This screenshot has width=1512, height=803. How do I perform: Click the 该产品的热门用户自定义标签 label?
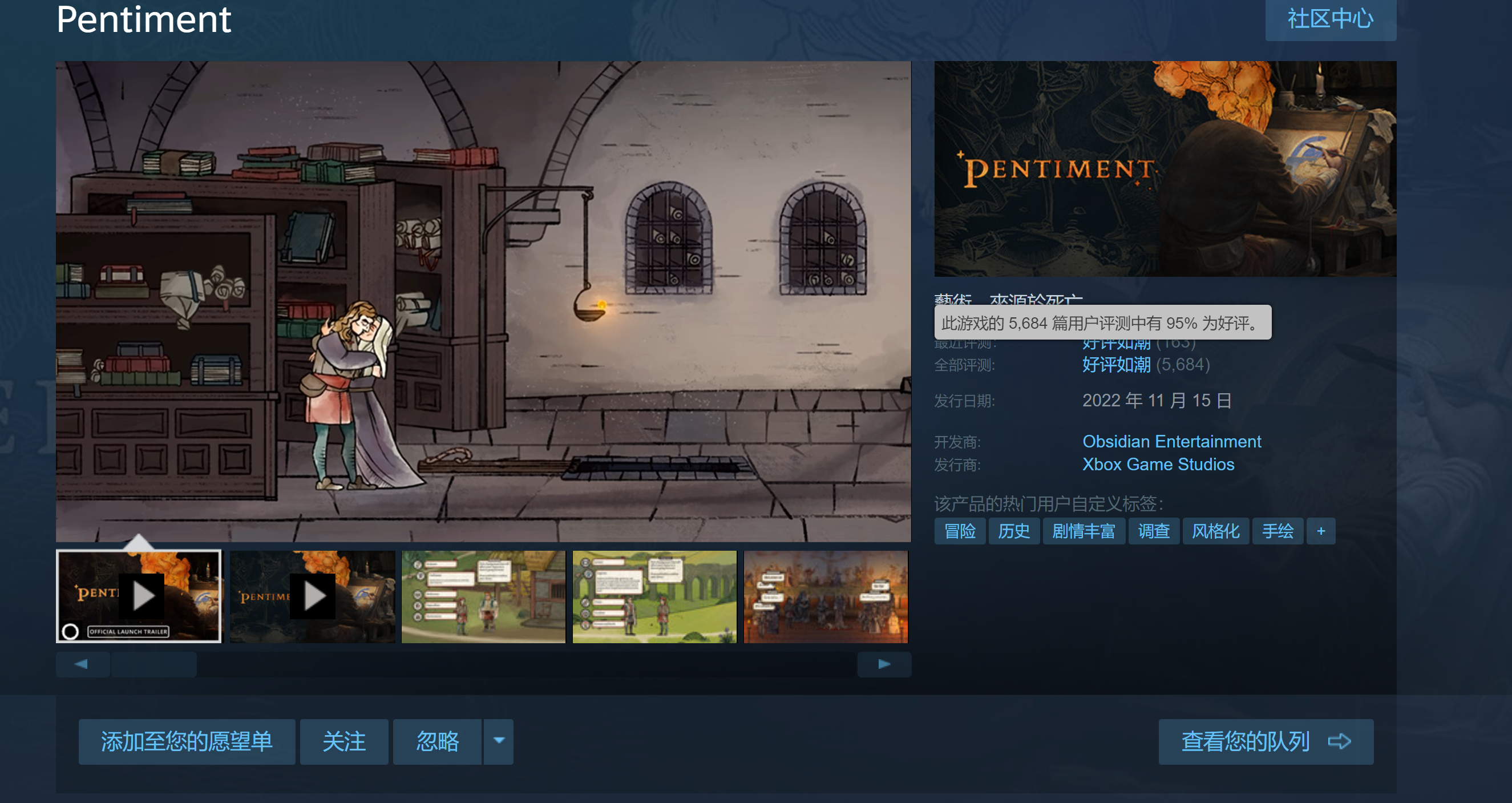coord(1048,503)
